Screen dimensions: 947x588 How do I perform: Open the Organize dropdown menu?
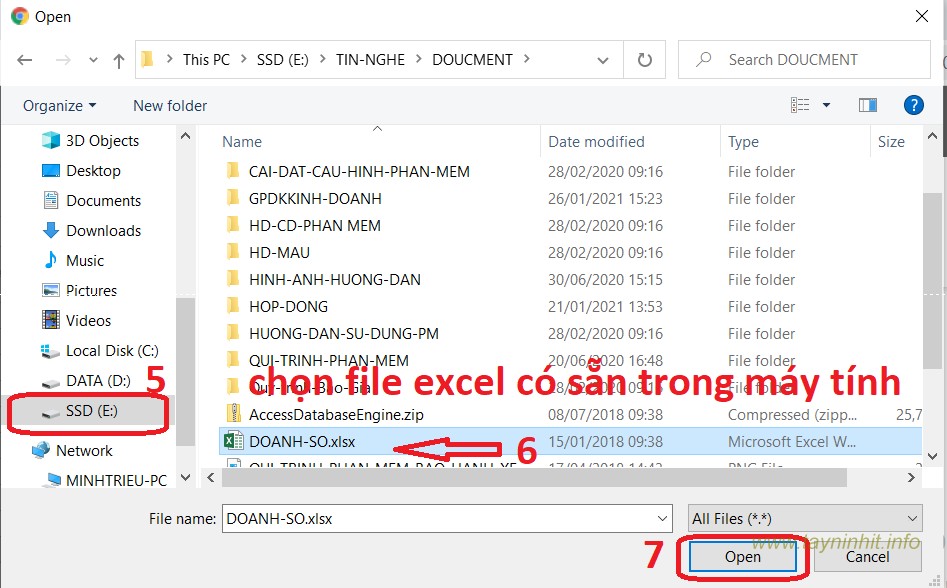pyautogui.click(x=60, y=106)
